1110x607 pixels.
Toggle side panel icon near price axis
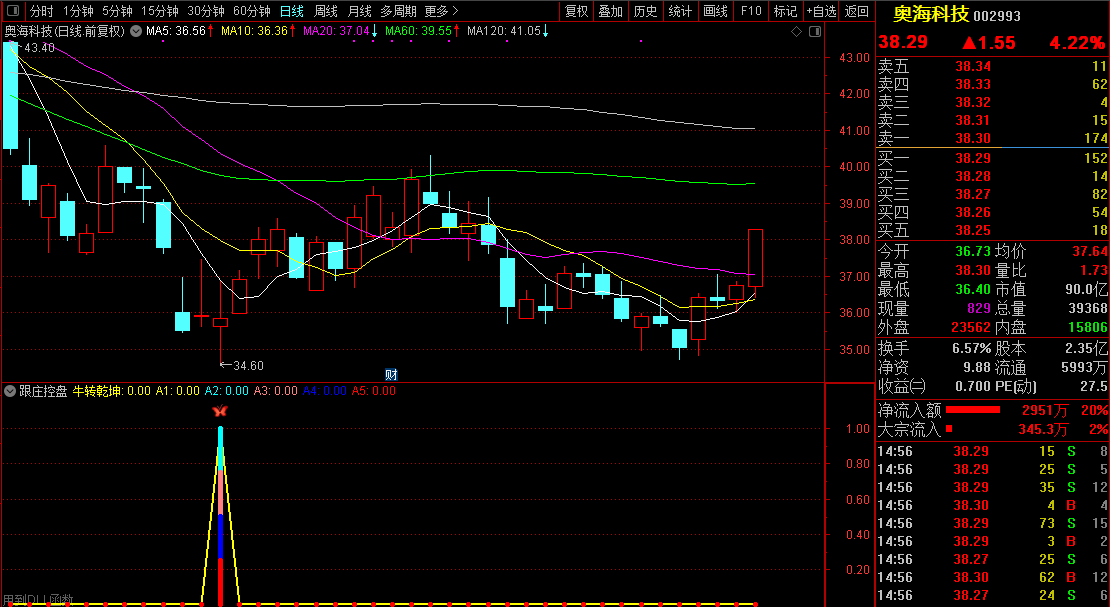[813, 31]
